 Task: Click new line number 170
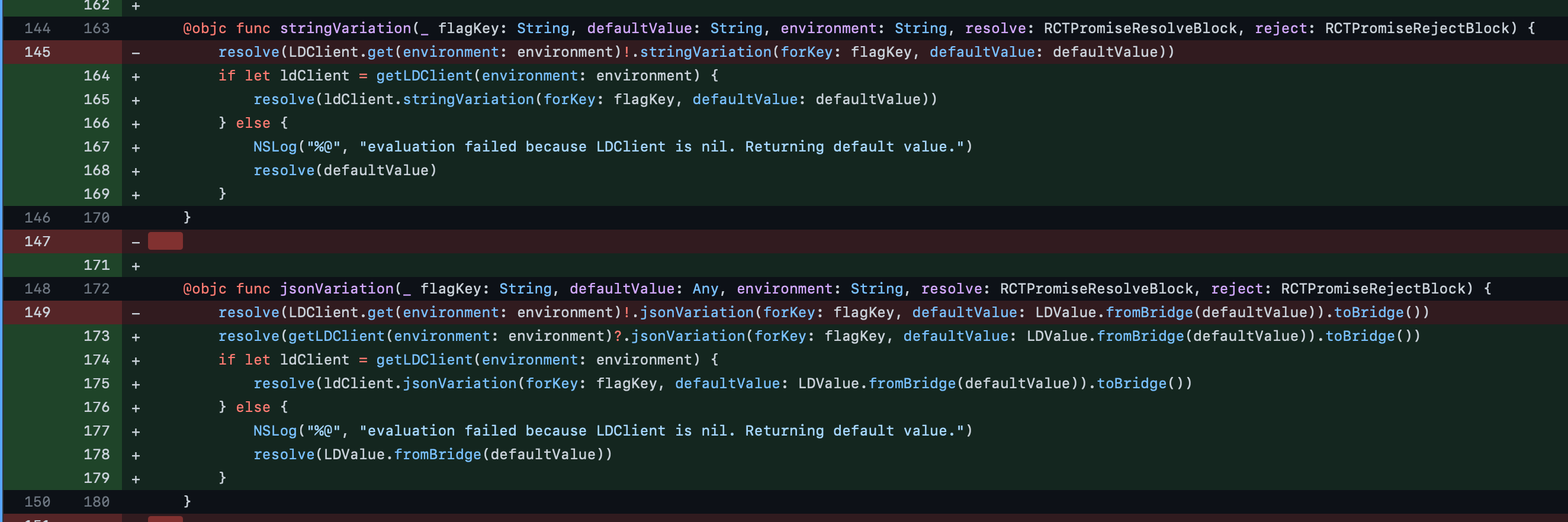click(x=96, y=218)
